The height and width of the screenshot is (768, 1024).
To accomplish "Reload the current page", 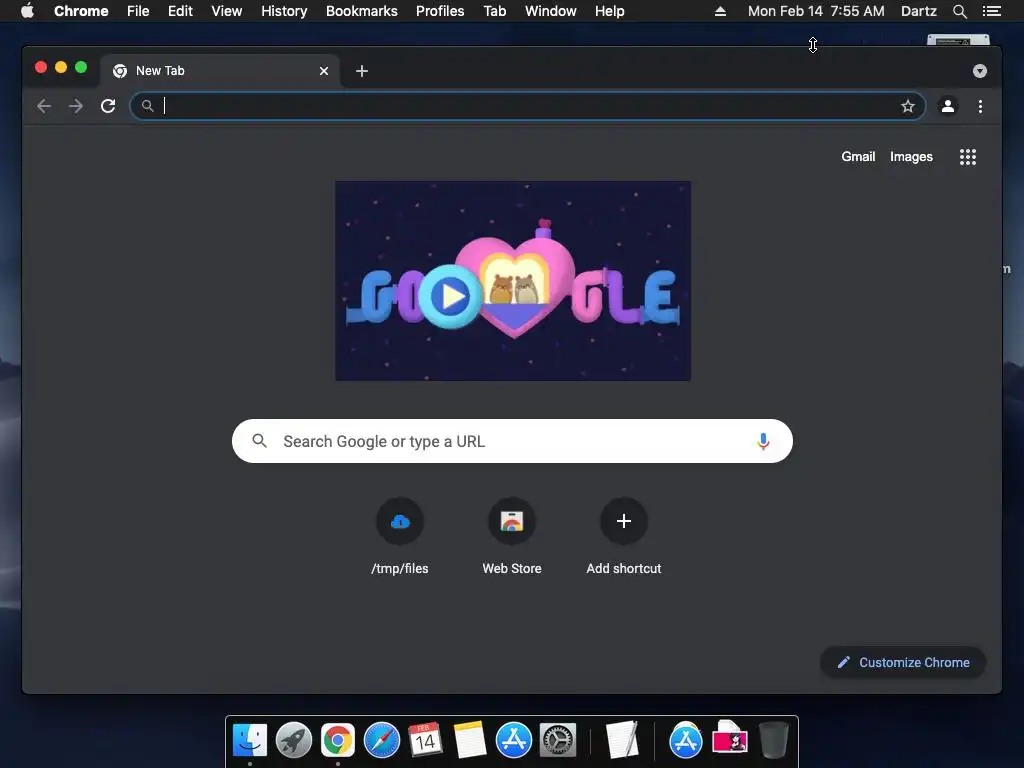I will pos(108,106).
